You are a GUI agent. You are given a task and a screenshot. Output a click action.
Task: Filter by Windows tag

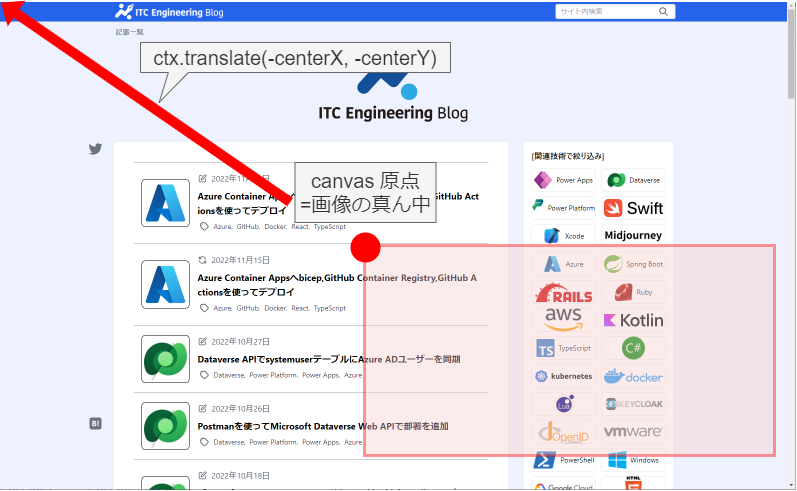[x=633, y=460]
